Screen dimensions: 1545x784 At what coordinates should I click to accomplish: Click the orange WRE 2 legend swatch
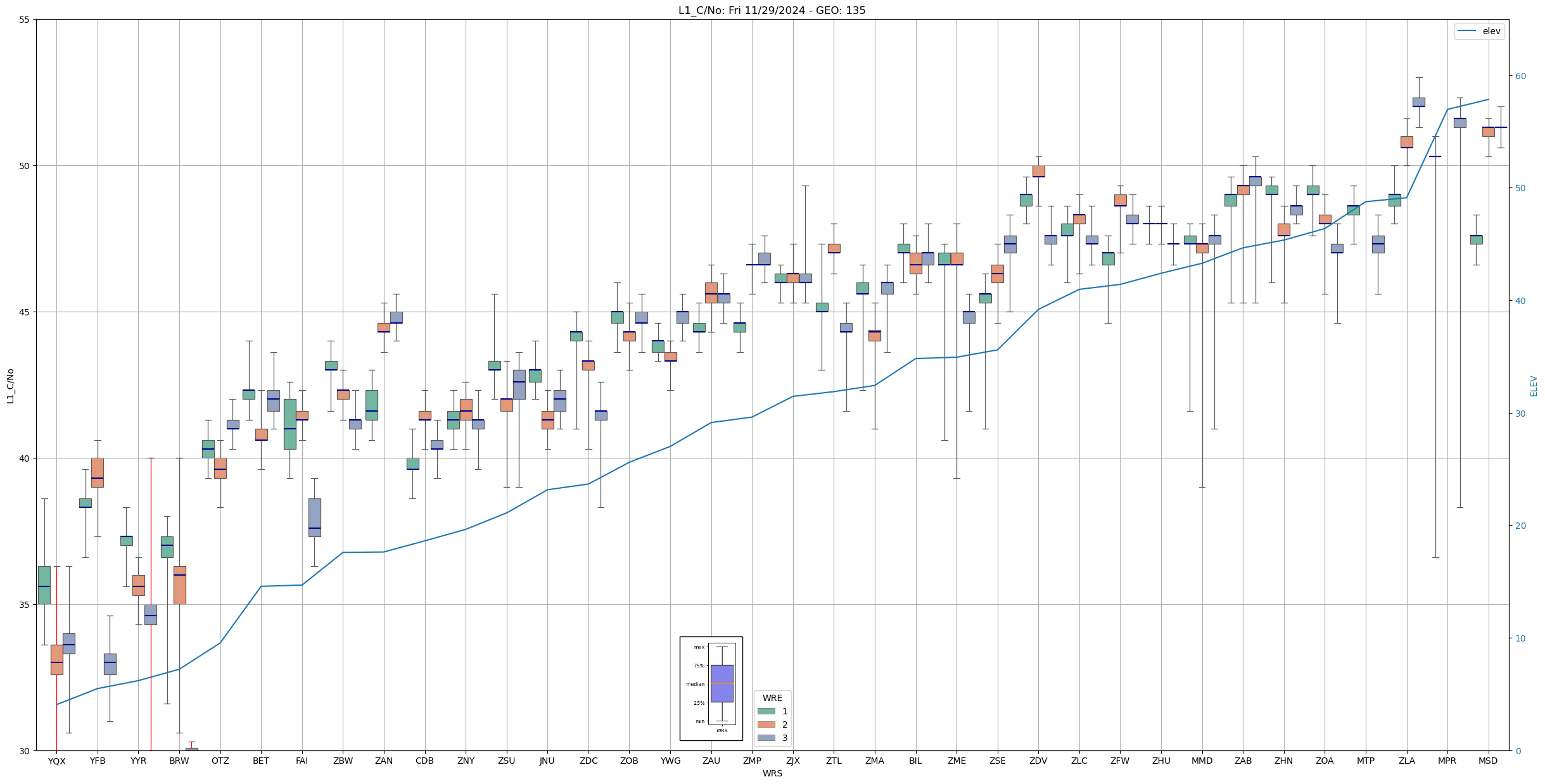point(766,724)
